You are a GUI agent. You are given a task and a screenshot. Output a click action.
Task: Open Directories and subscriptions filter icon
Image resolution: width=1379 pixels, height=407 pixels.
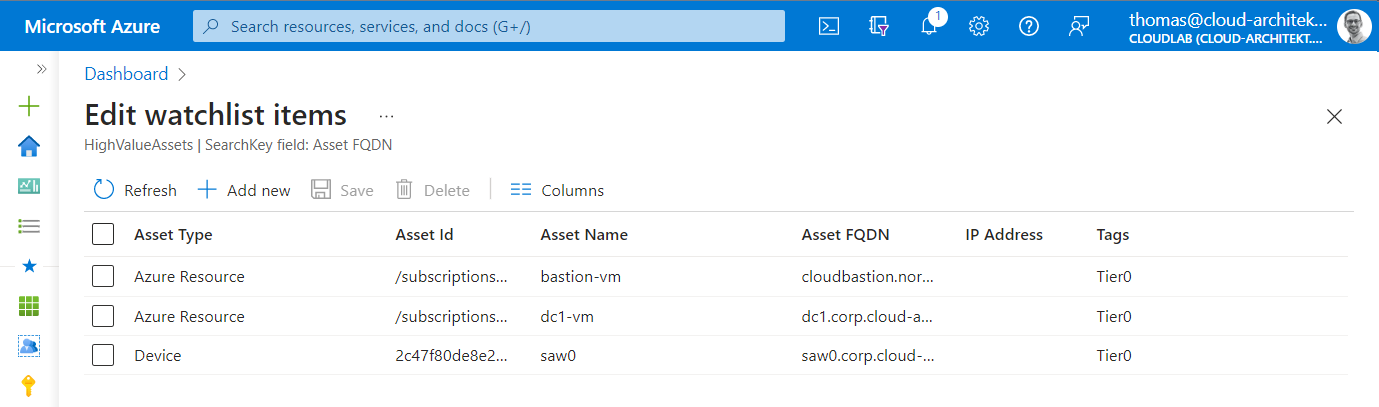(x=879, y=27)
